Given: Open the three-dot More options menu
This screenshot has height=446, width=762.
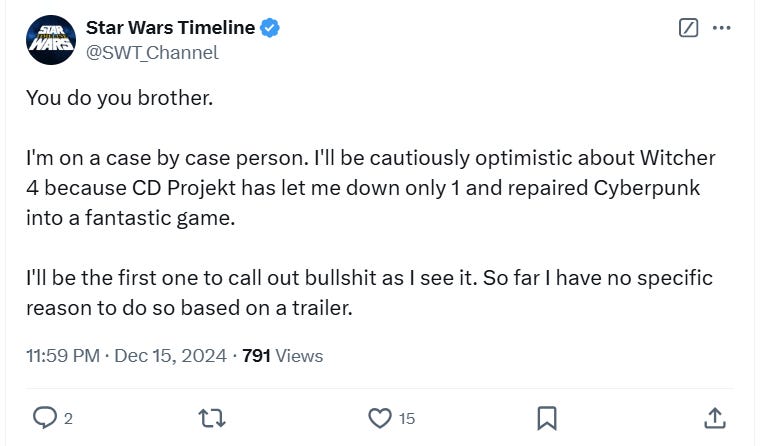Looking at the screenshot, I should 721,28.
